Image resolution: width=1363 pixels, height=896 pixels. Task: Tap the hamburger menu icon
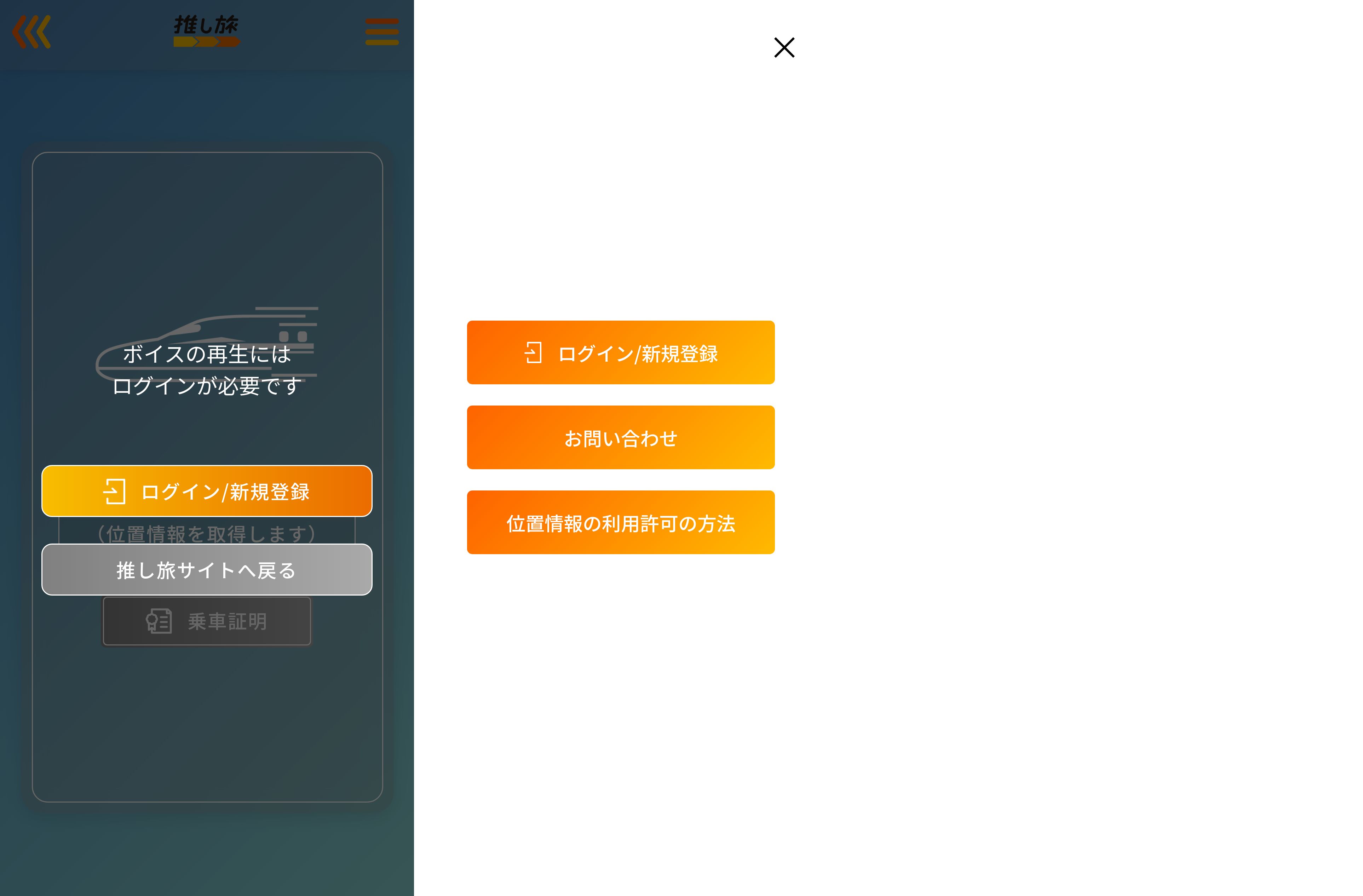tap(382, 31)
